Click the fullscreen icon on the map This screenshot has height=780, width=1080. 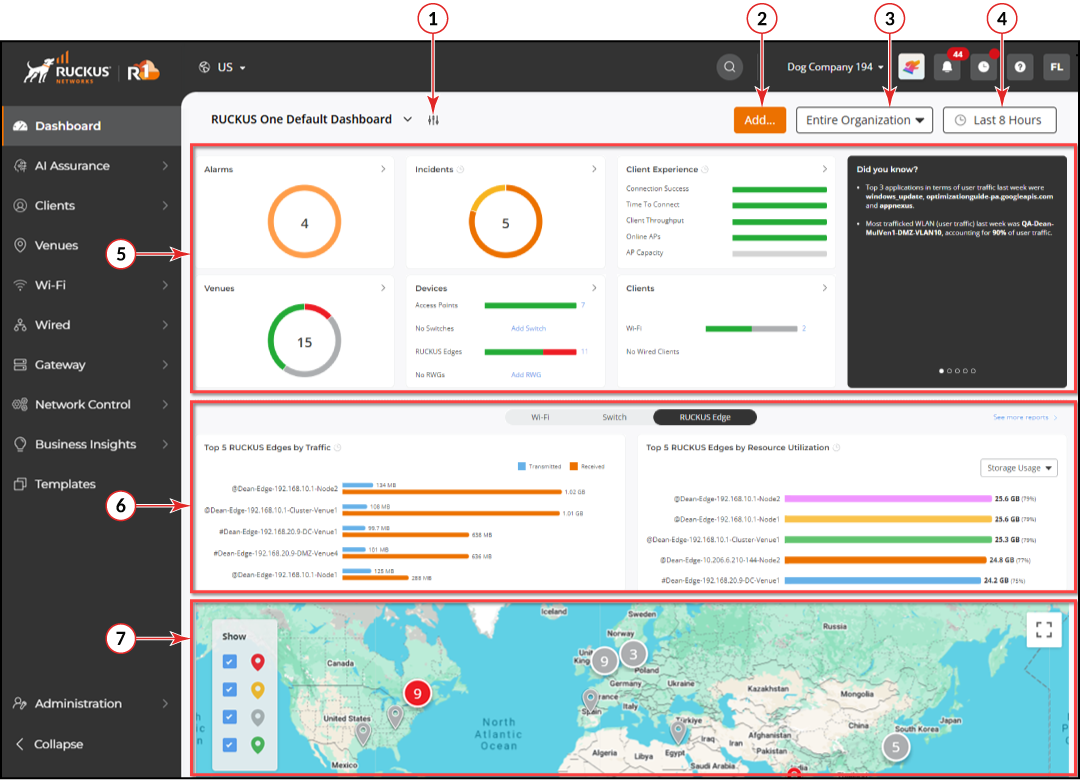[x=1044, y=630]
